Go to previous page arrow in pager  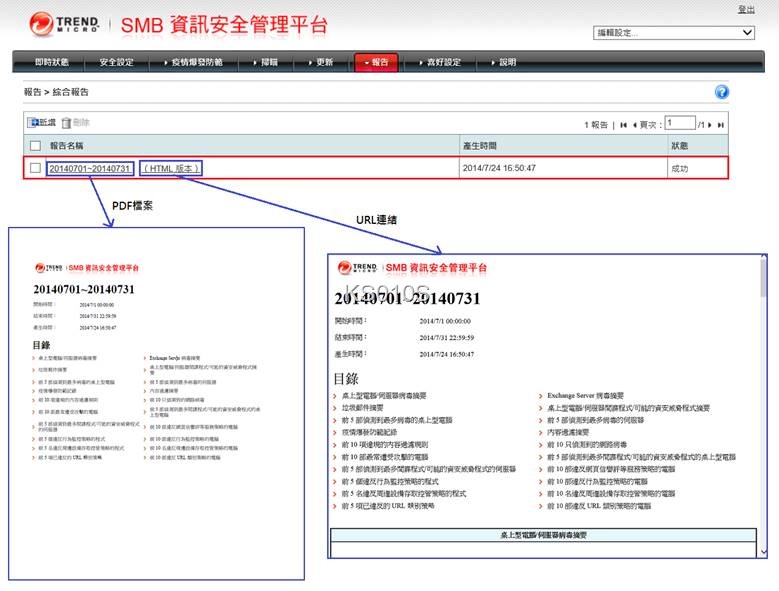(x=634, y=125)
